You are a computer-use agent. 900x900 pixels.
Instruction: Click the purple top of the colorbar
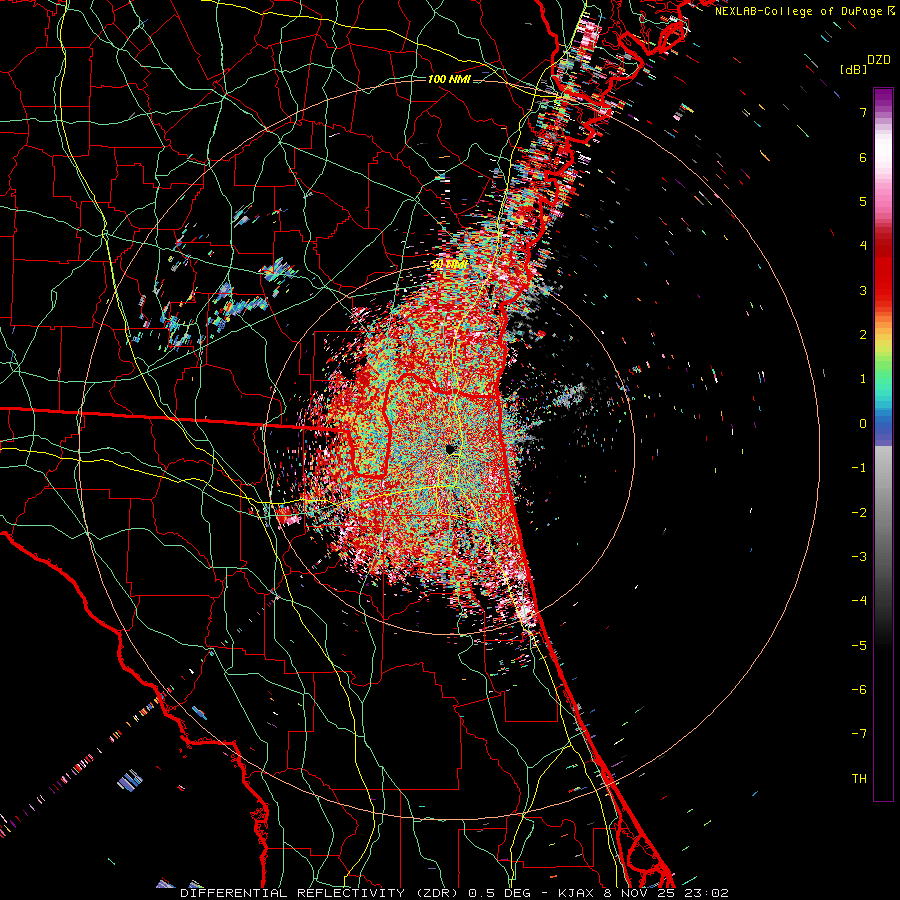(x=883, y=98)
